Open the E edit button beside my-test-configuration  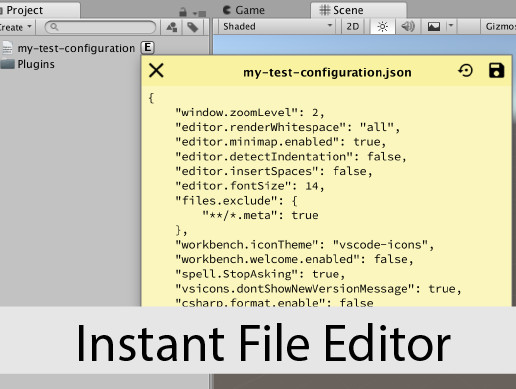pos(148,48)
